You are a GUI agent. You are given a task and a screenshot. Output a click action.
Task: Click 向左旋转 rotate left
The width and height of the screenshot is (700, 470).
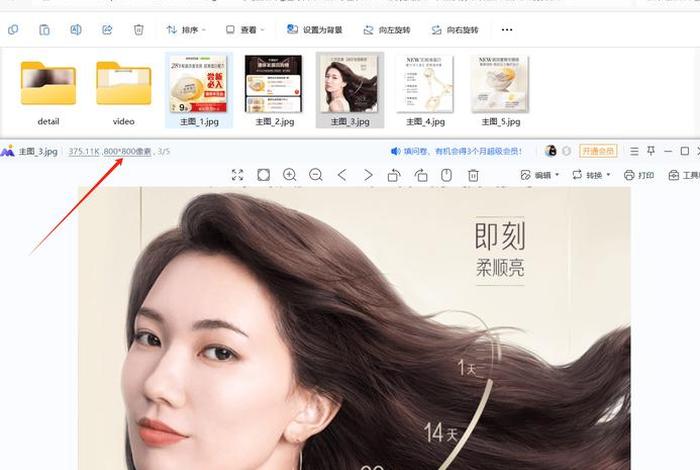(387, 30)
